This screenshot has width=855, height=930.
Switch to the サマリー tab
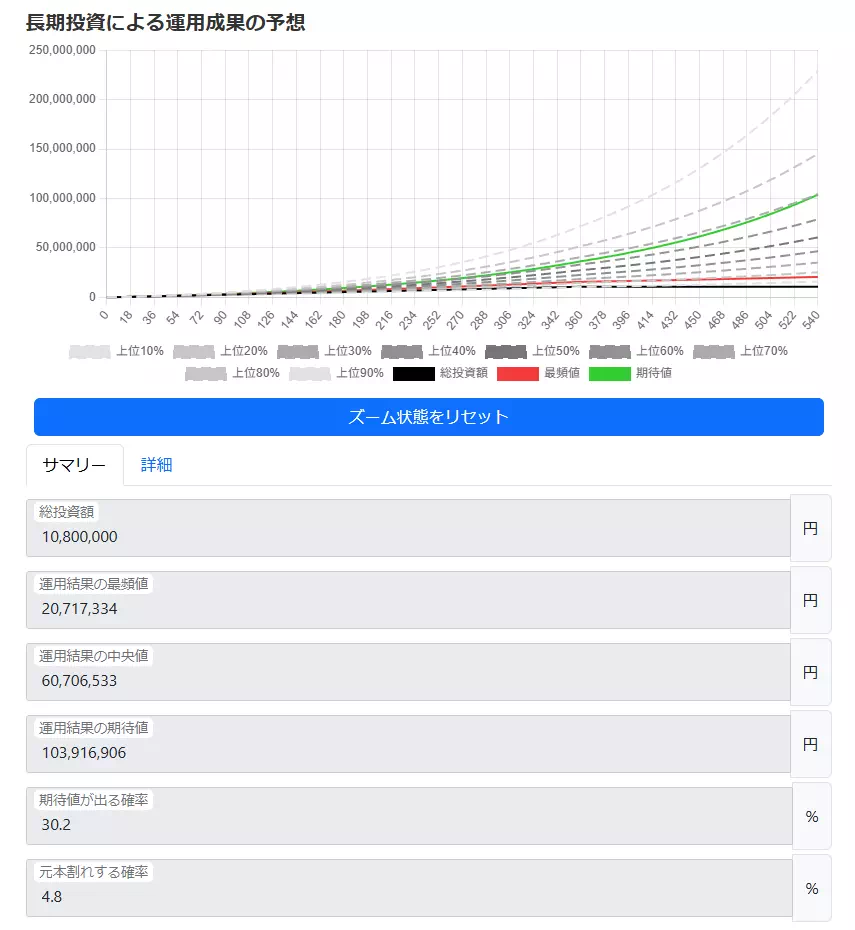coord(75,464)
